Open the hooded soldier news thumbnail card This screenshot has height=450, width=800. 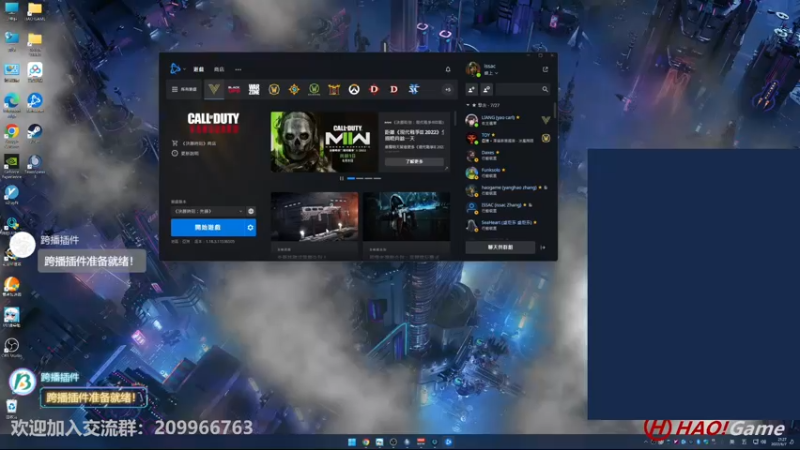pyautogui.click(x=407, y=216)
